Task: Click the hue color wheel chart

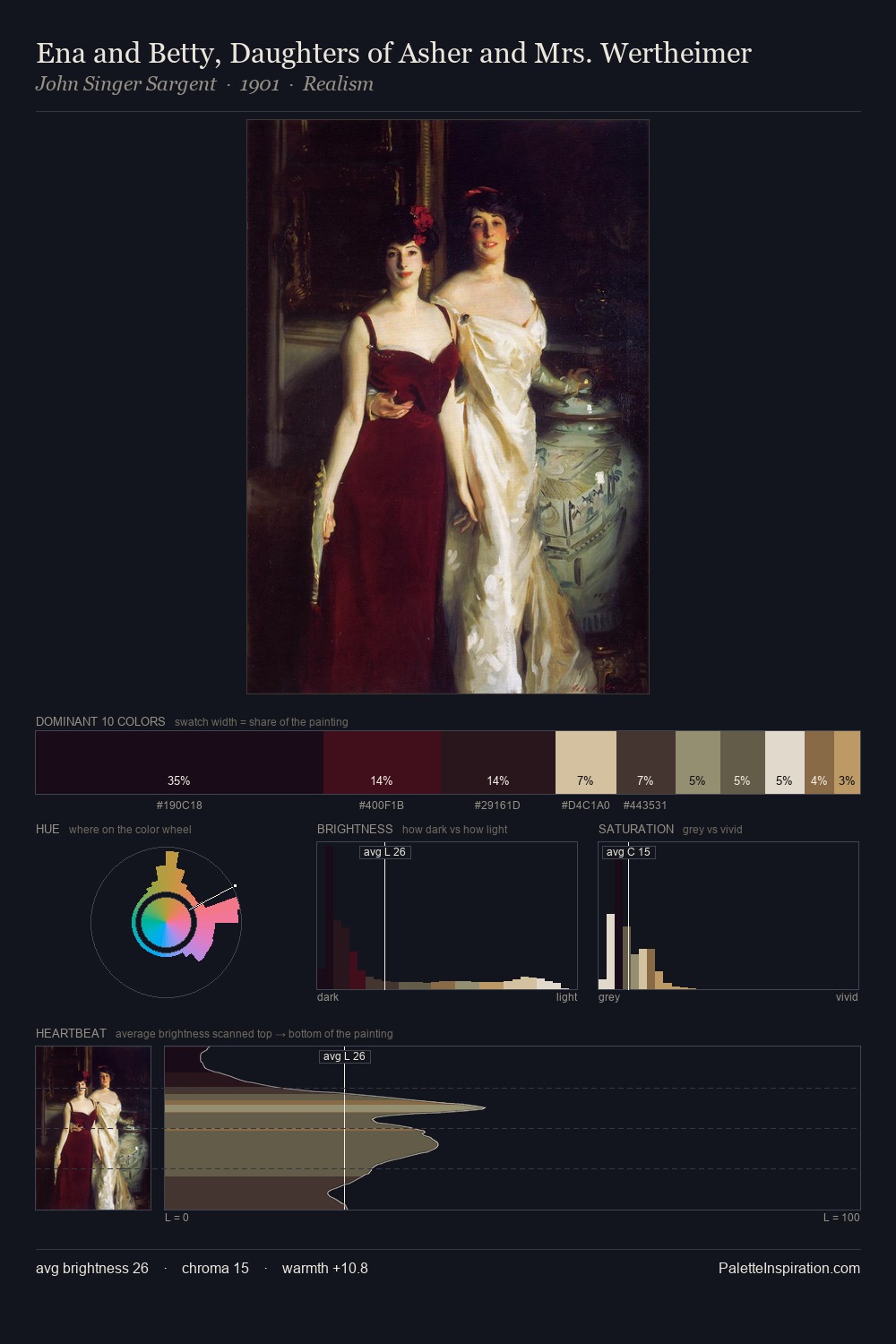Action: [166, 921]
